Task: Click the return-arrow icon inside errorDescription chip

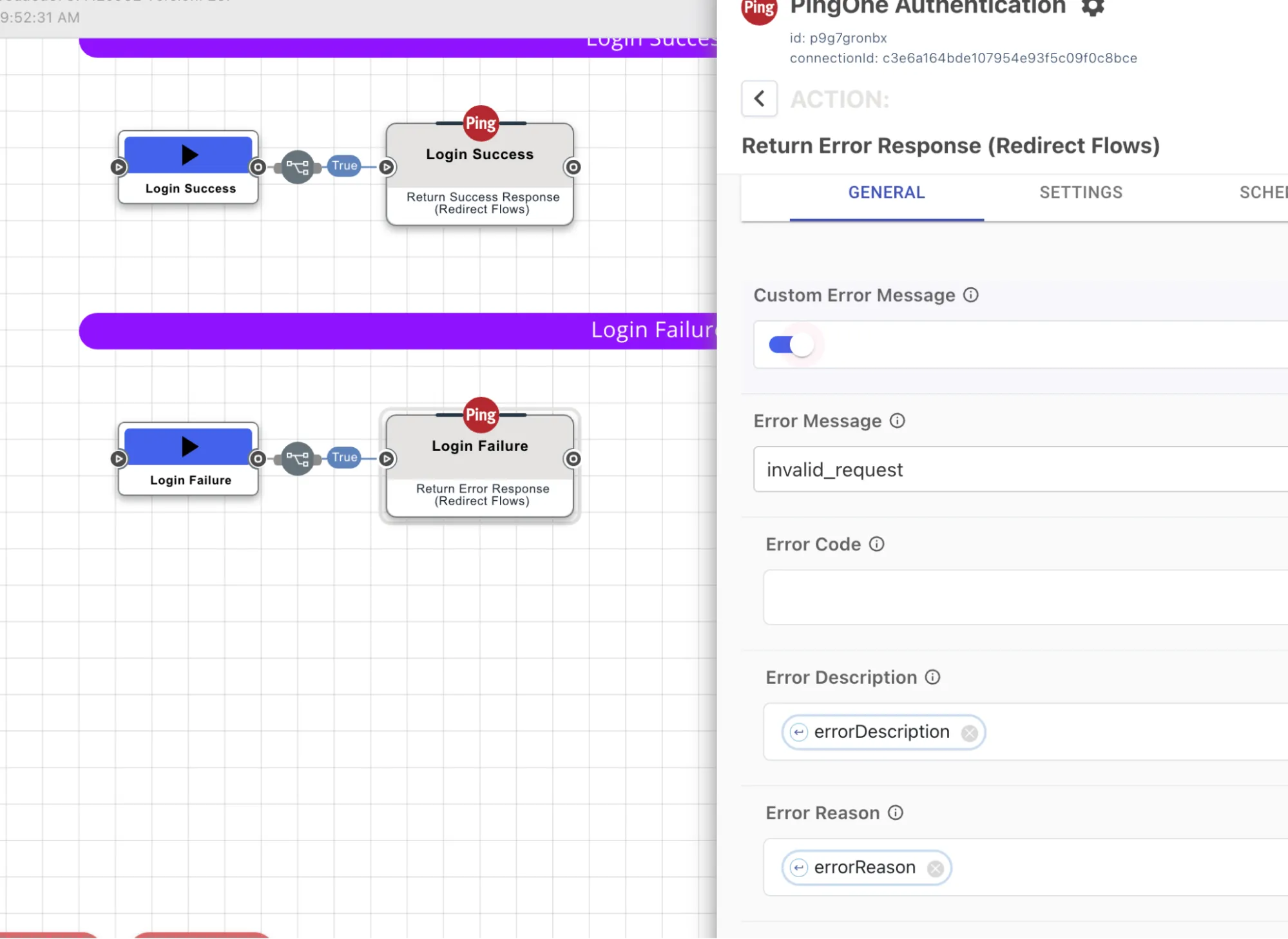Action: pos(799,732)
